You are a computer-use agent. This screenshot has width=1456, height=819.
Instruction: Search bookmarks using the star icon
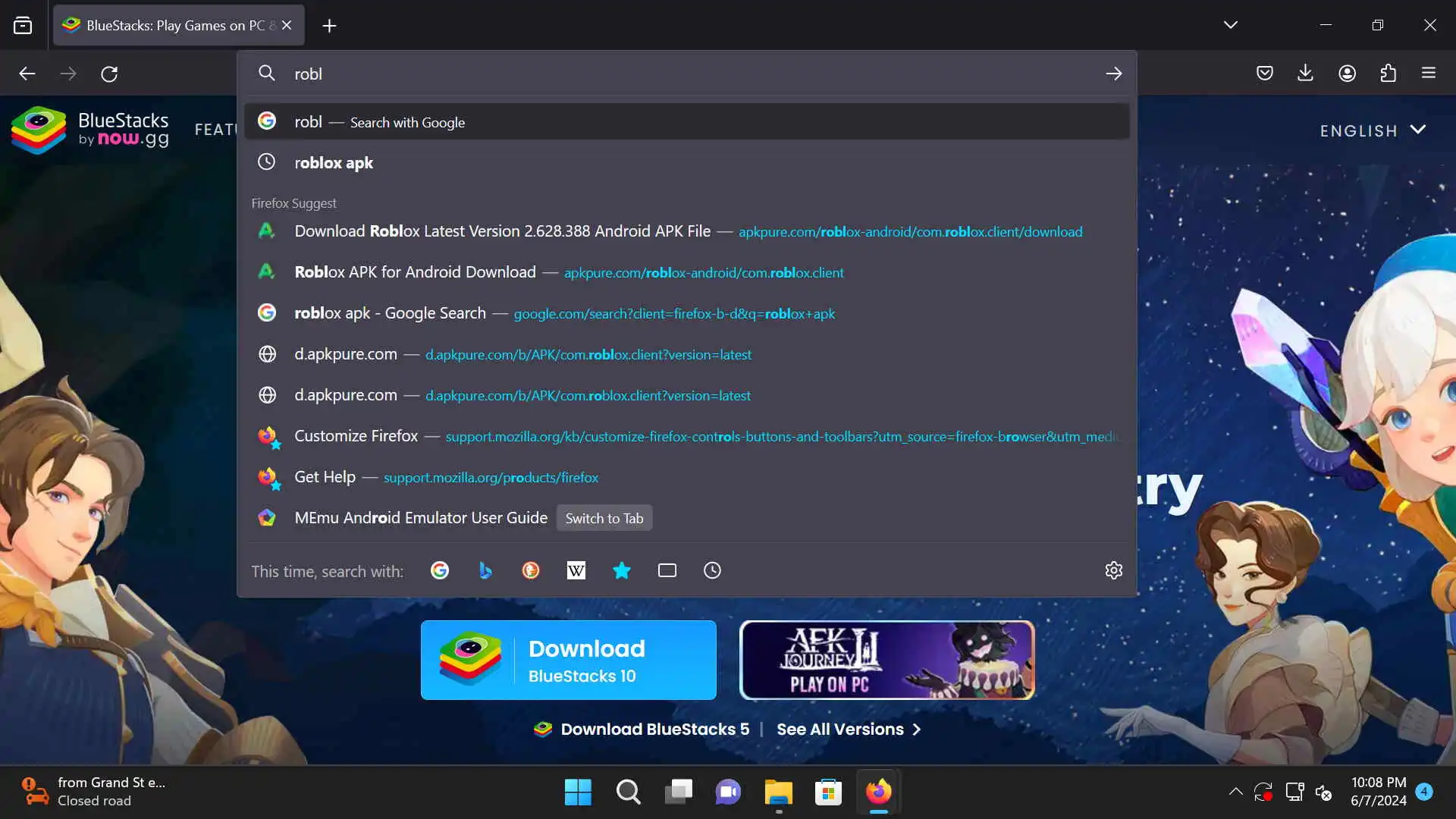(x=622, y=570)
